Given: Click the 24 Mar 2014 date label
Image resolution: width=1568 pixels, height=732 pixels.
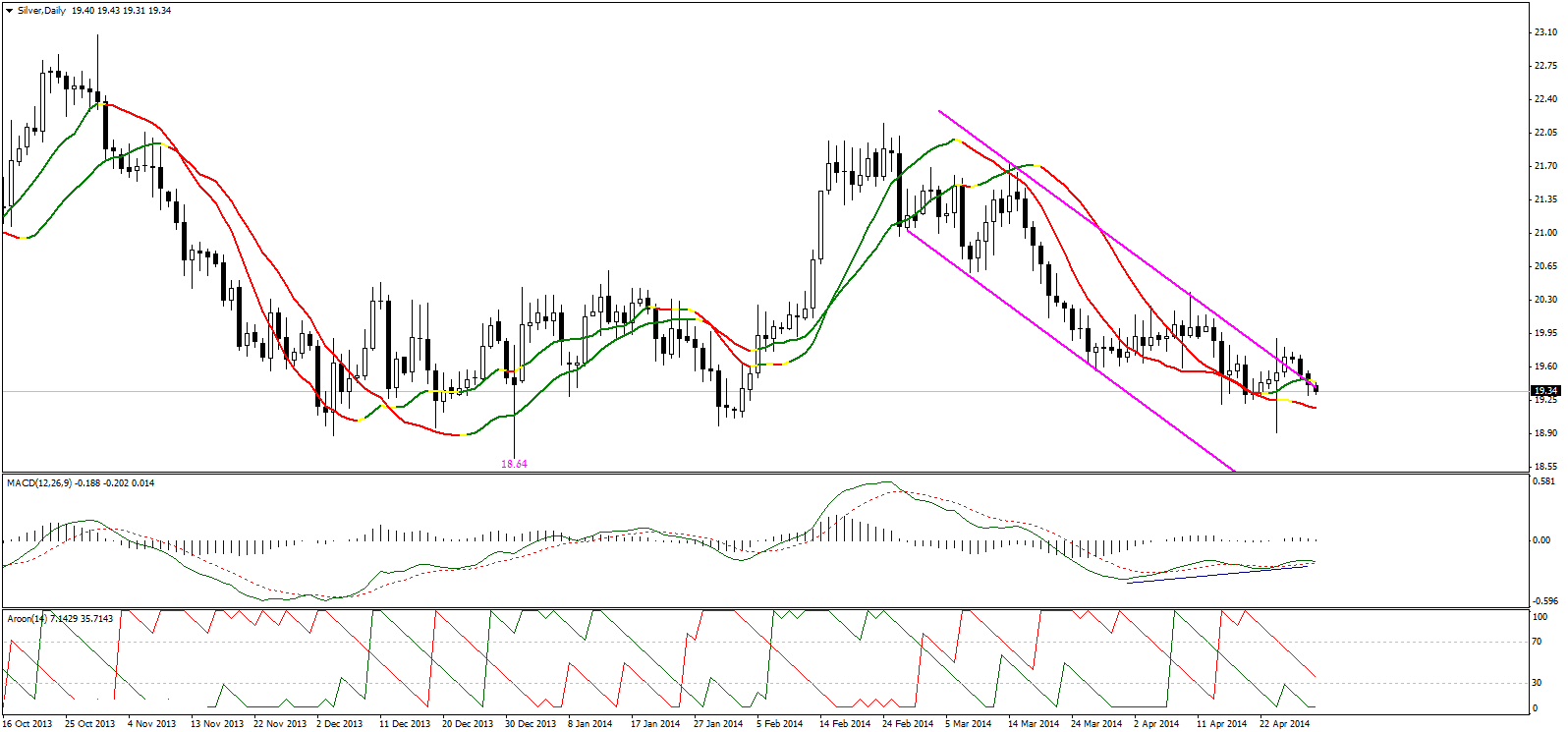Looking at the screenshot, I should (1096, 724).
